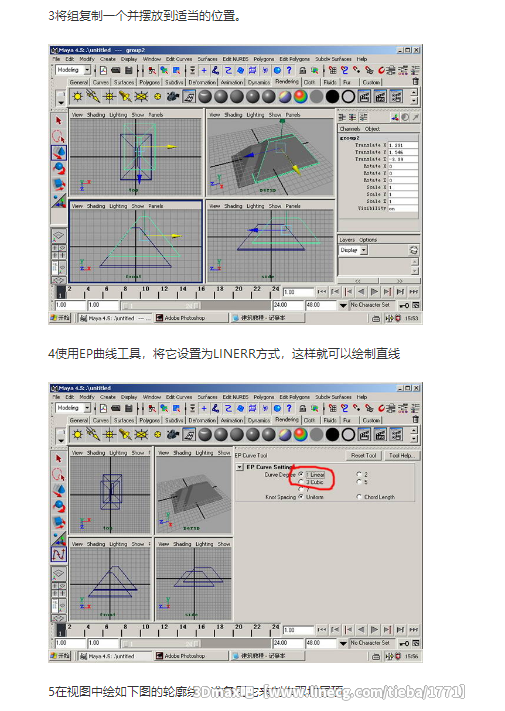The width and height of the screenshot is (505, 711).
Task: Collapse the EP Curve Settings section
Action: pyautogui.click(x=239, y=467)
